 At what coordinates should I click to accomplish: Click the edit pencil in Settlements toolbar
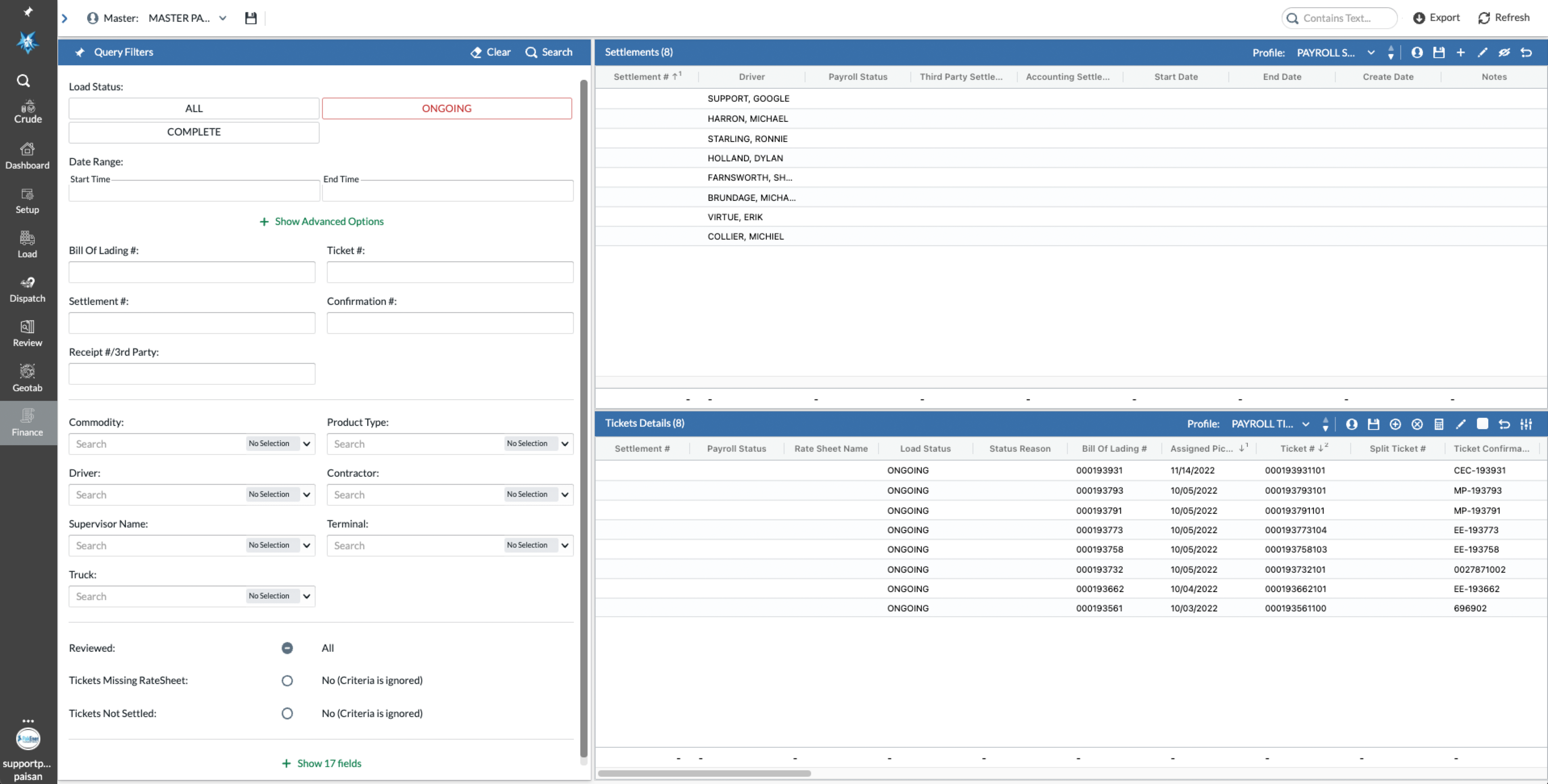(1482, 52)
